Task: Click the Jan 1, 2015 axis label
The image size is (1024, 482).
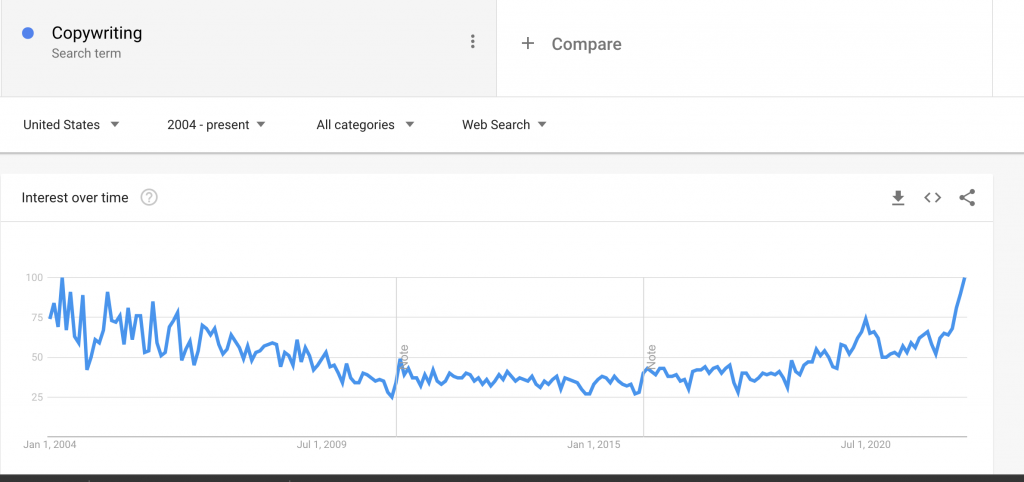Action: (x=594, y=445)
